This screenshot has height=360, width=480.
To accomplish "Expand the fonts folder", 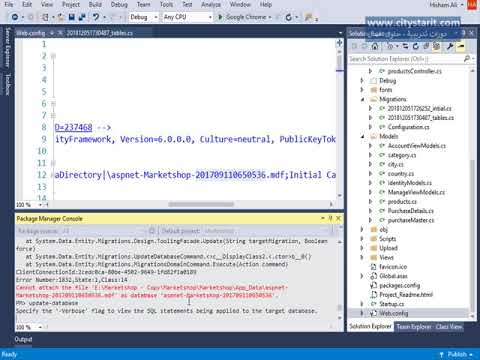I will tap(362, 90).
